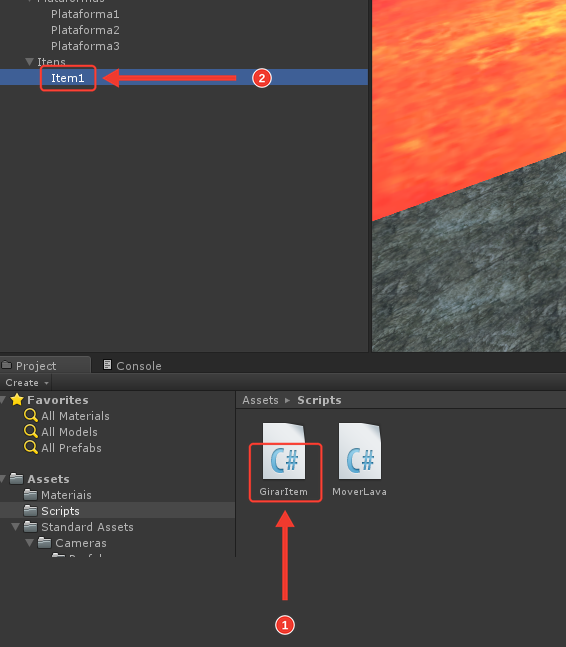566x647 pixels.
Task: Click the Console tab icon
Action: pos(107,365)
